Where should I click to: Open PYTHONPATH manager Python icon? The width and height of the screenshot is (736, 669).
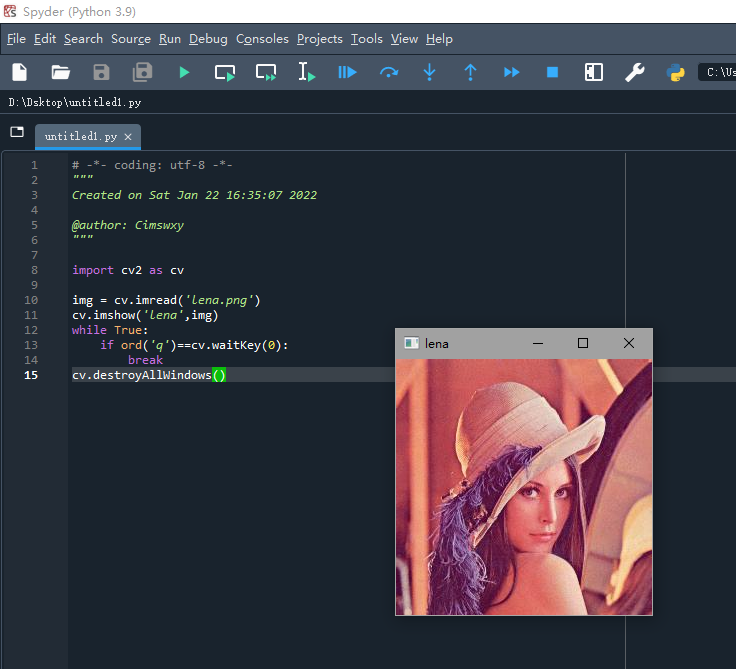coord(675,72)
